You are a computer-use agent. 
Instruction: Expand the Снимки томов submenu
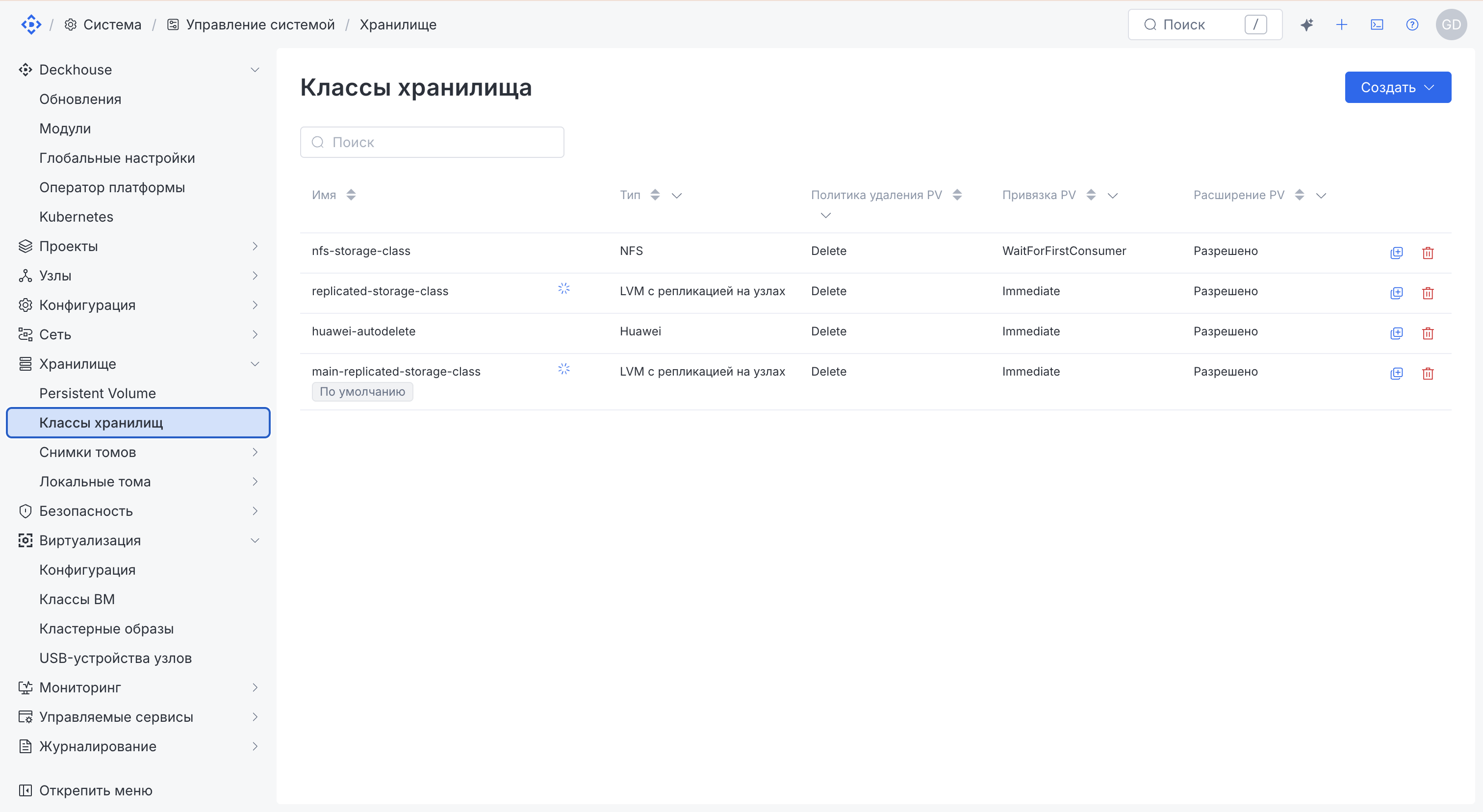point(255,452)
